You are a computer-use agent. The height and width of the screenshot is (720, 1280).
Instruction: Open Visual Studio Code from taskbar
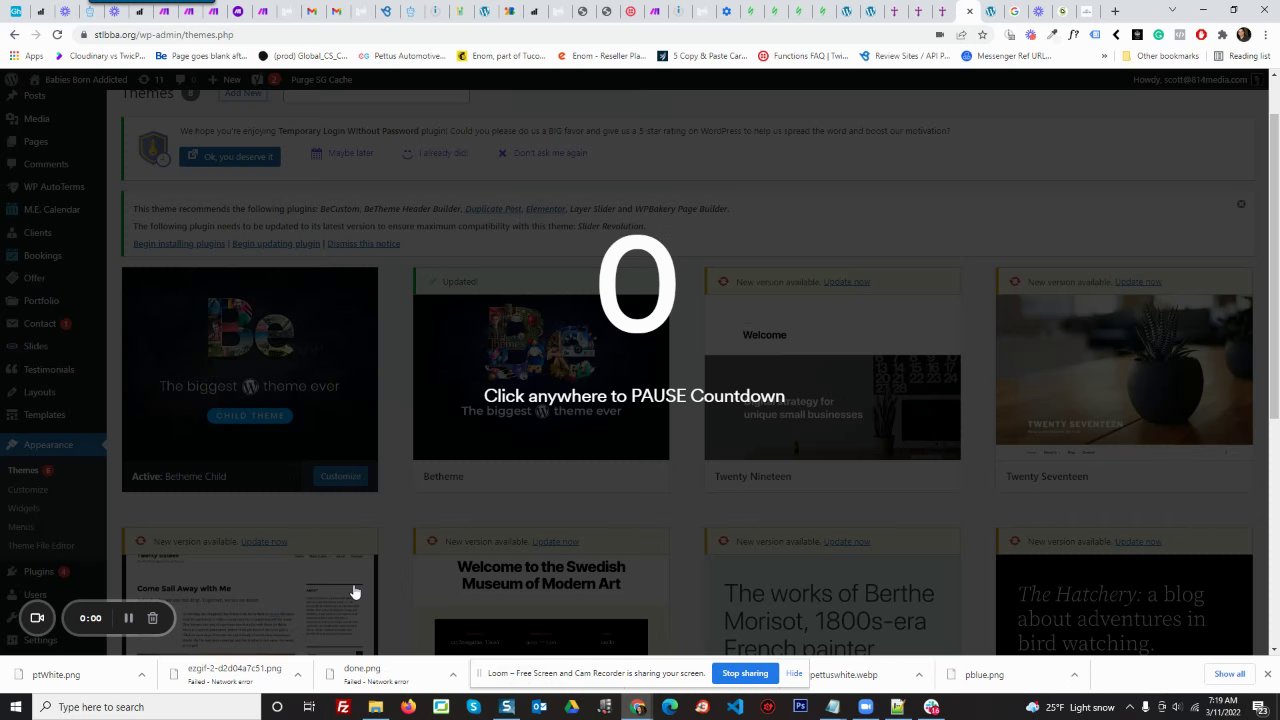(735, 707)
